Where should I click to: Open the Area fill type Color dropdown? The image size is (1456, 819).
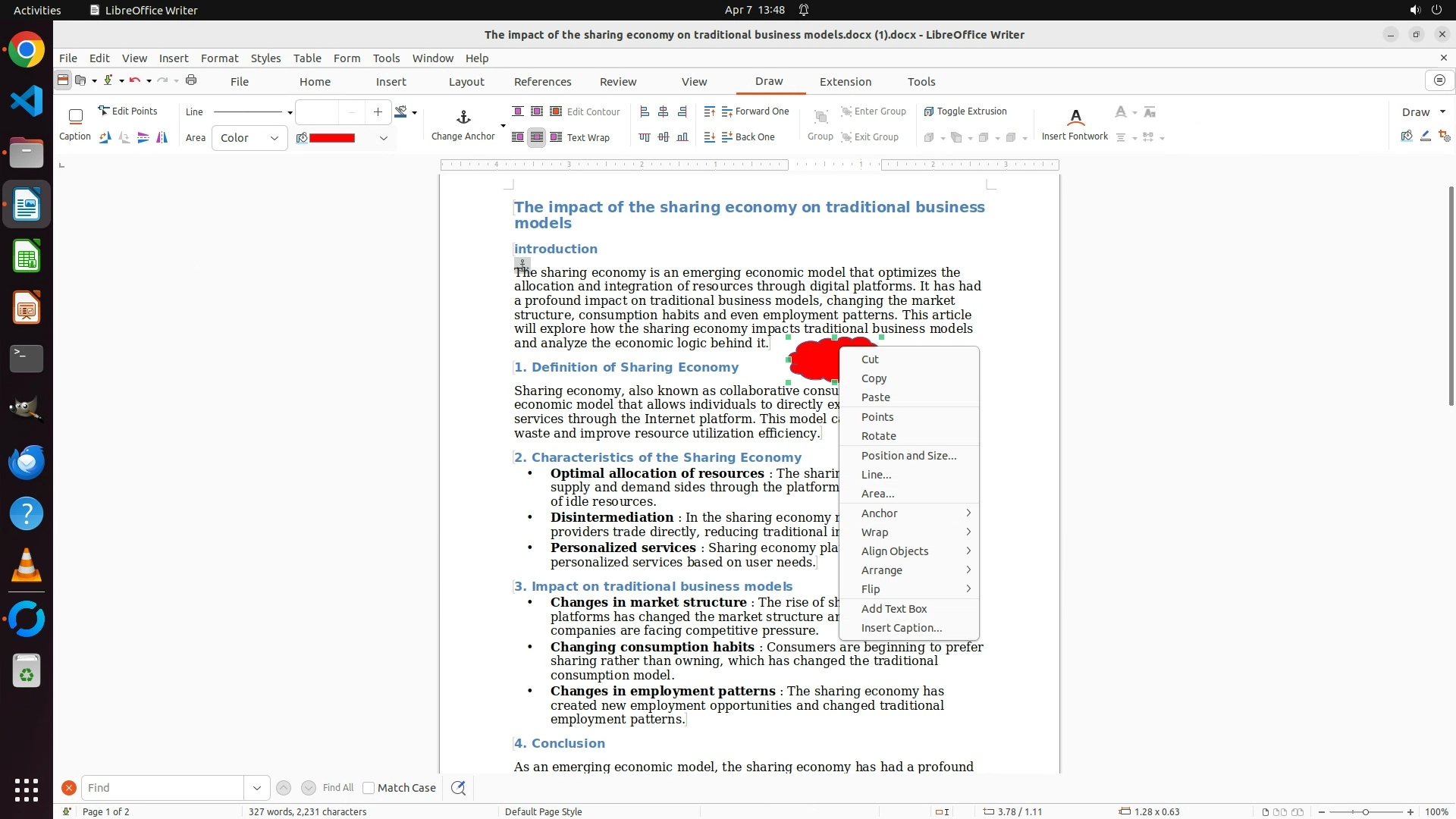point(249,138)
